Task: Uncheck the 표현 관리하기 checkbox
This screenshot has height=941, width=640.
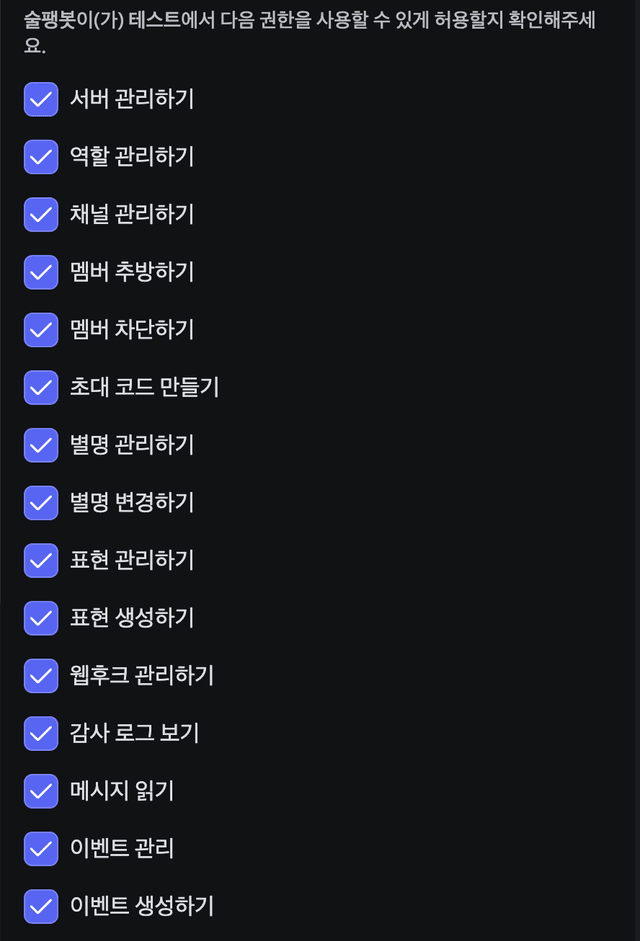Action: [41, 560]
